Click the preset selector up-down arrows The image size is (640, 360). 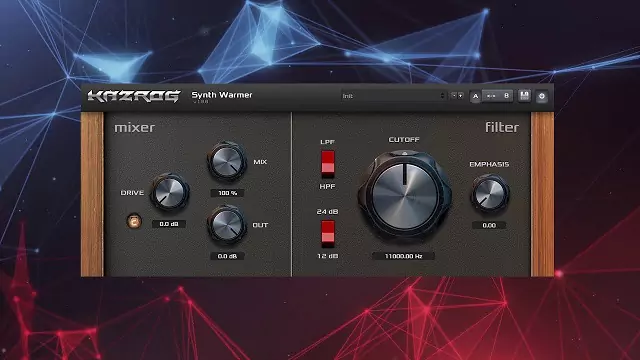tap(442, 96)
